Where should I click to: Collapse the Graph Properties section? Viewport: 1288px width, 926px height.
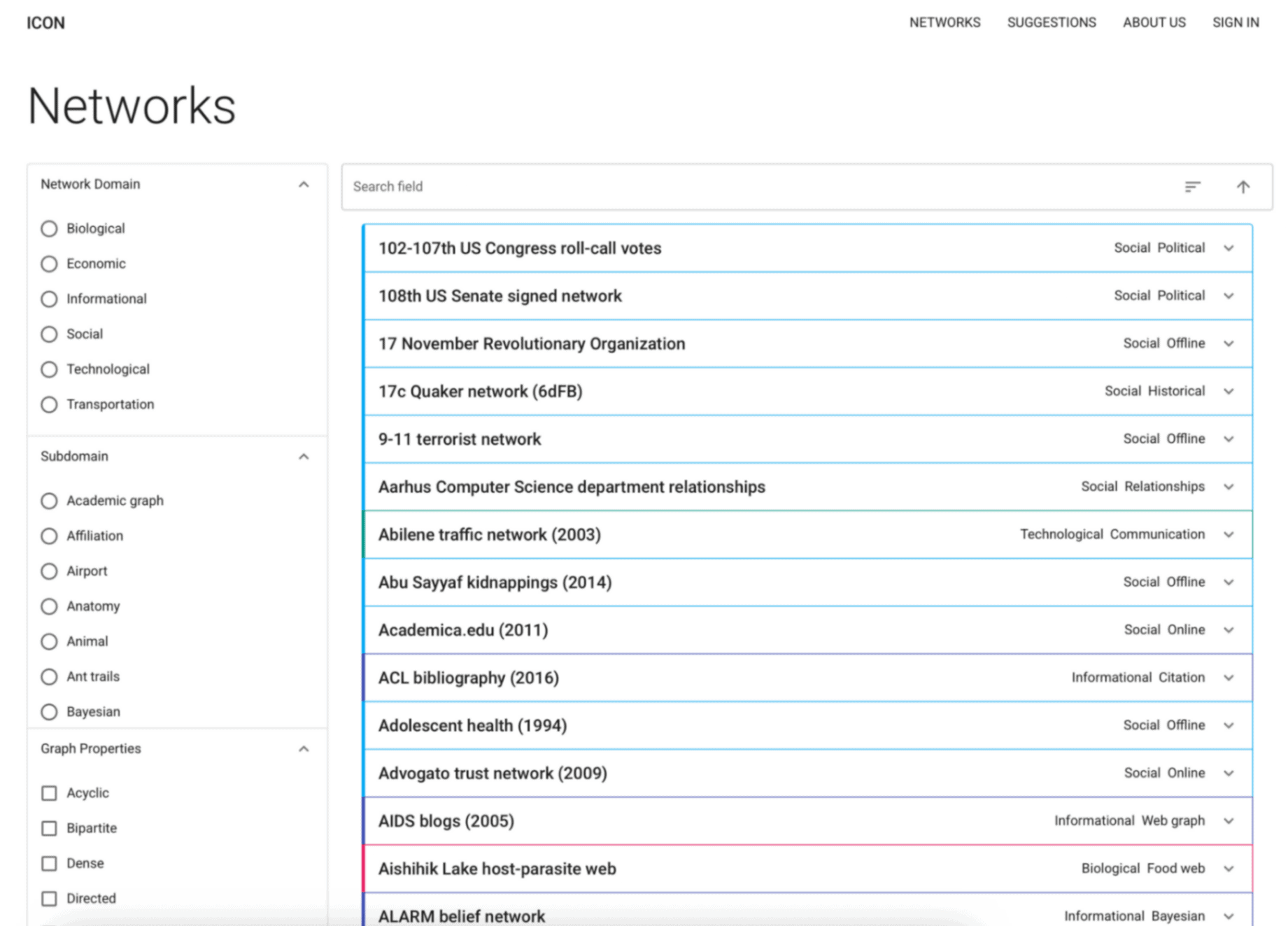(304, 748)
